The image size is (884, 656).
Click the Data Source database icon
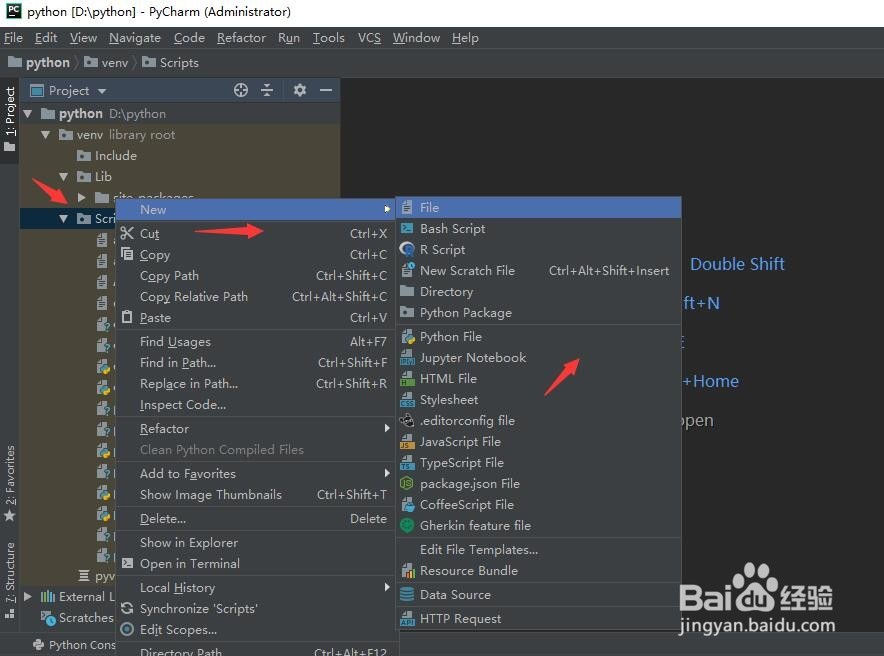point(407,594)
